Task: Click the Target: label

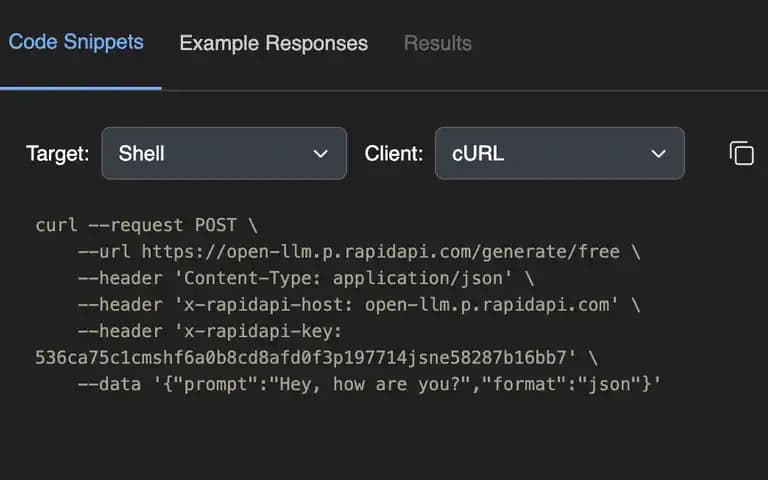Action: tap(58, 154)
